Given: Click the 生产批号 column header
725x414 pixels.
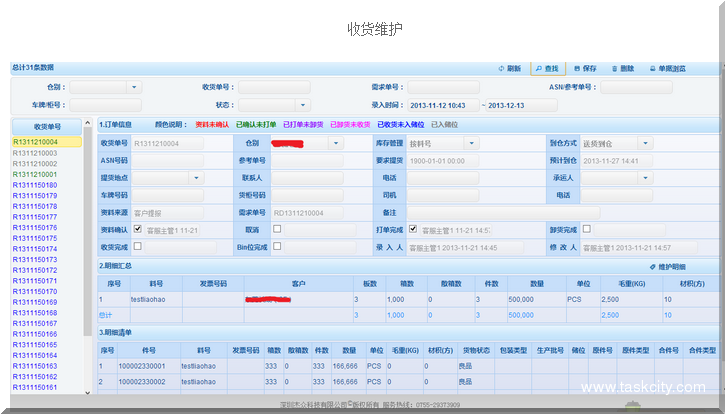Looking at the screenshot, I should (550, 350).
